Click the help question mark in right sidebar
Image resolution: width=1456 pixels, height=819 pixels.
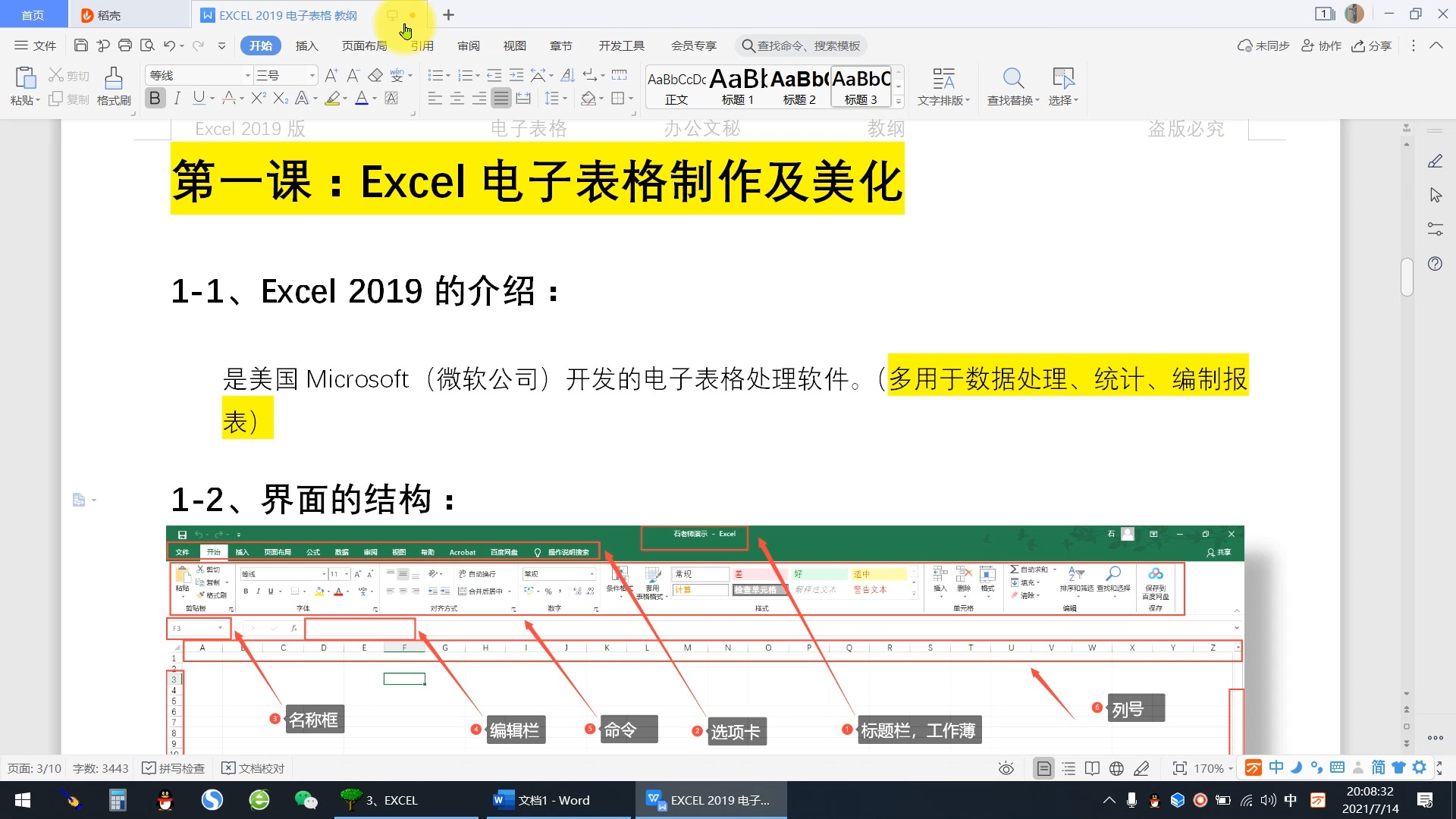point(1435,264)
